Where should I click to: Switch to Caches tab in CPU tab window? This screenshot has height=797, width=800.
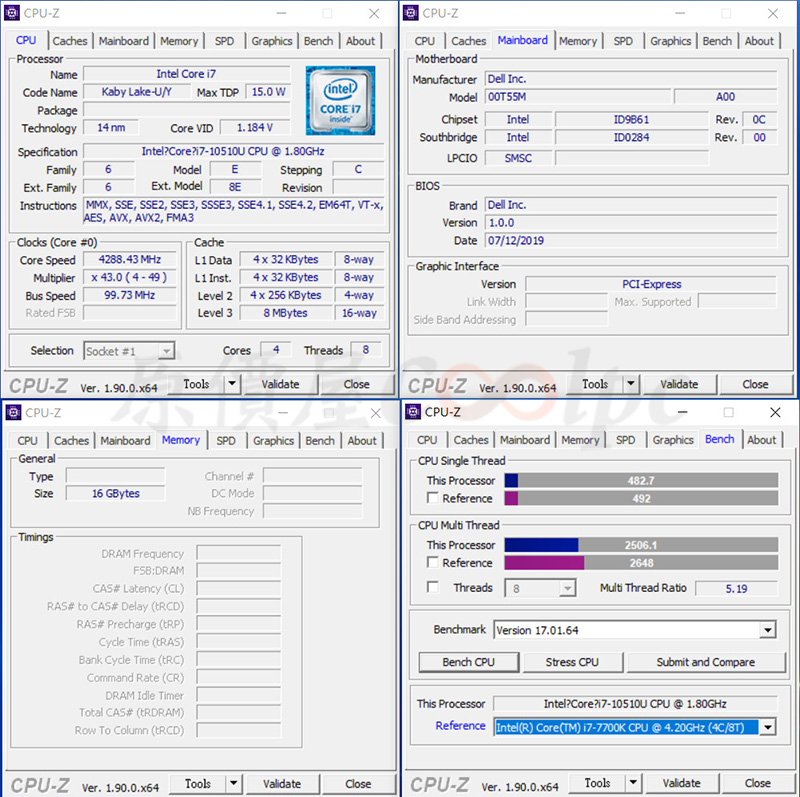70,41
